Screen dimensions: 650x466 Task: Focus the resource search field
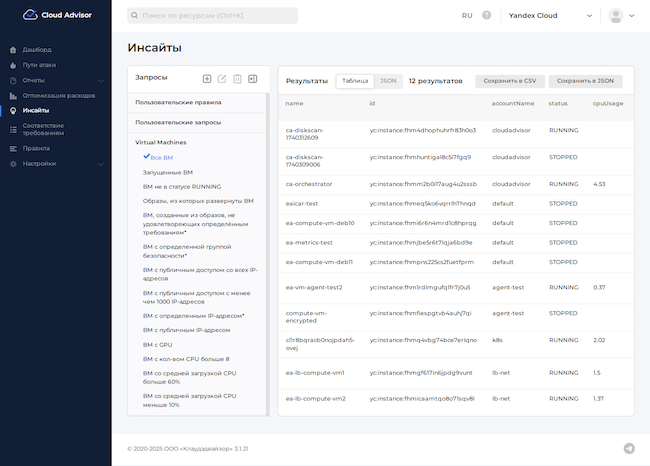(x=213, y=16)
